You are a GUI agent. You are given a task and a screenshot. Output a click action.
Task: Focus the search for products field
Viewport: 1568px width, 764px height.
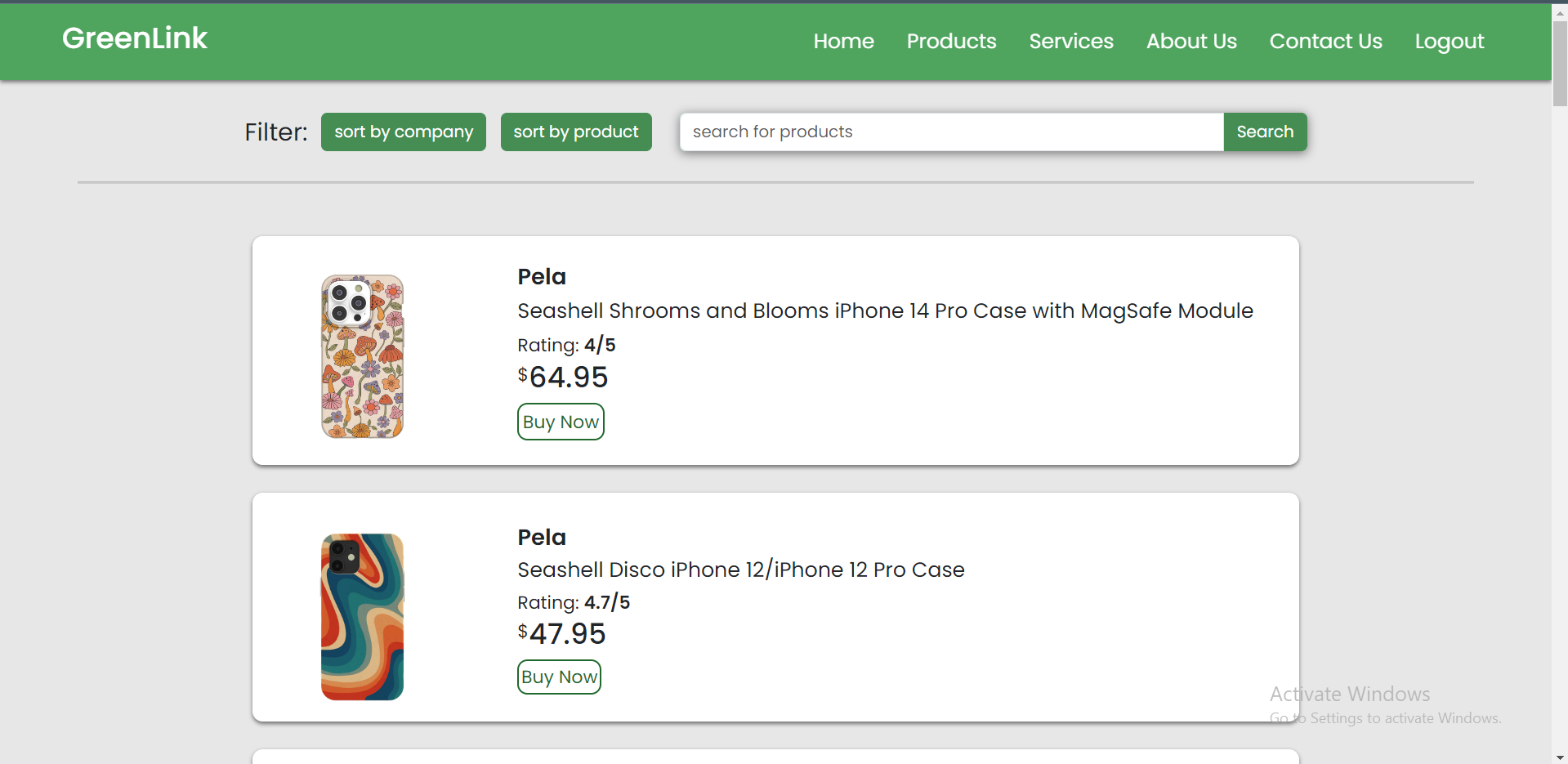951,132
